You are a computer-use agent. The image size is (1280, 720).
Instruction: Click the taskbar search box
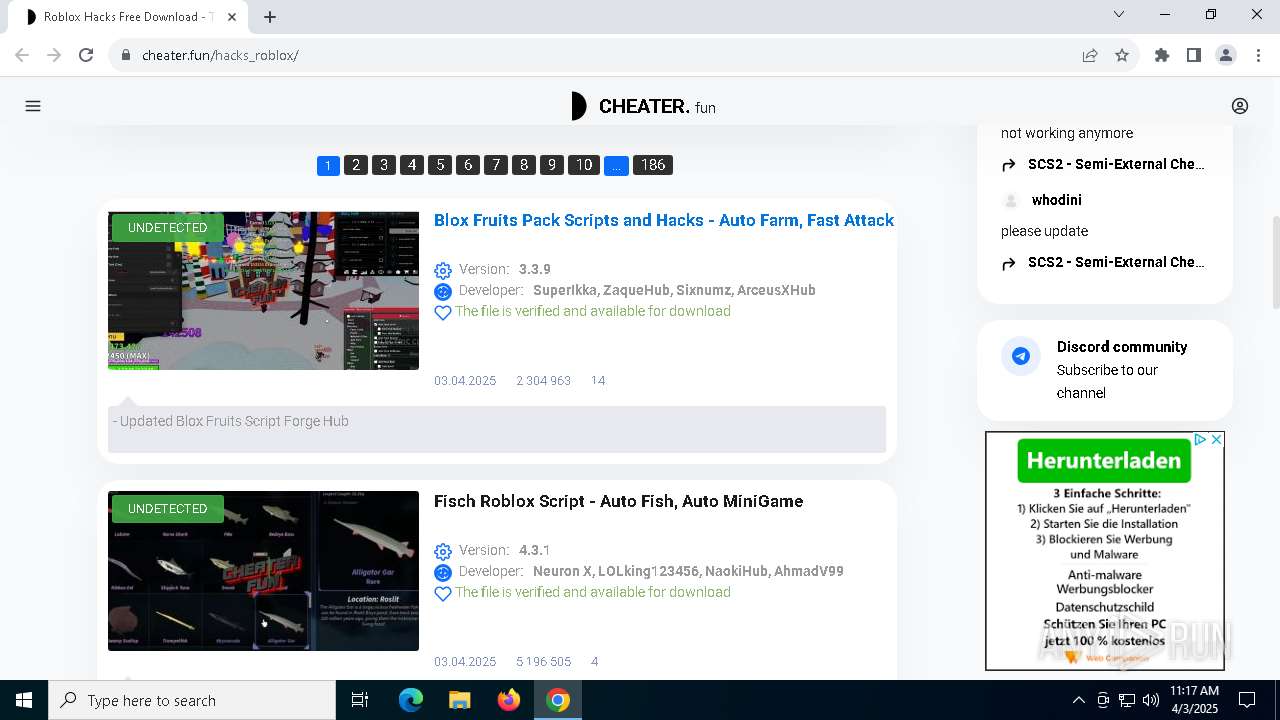point(192,700)
